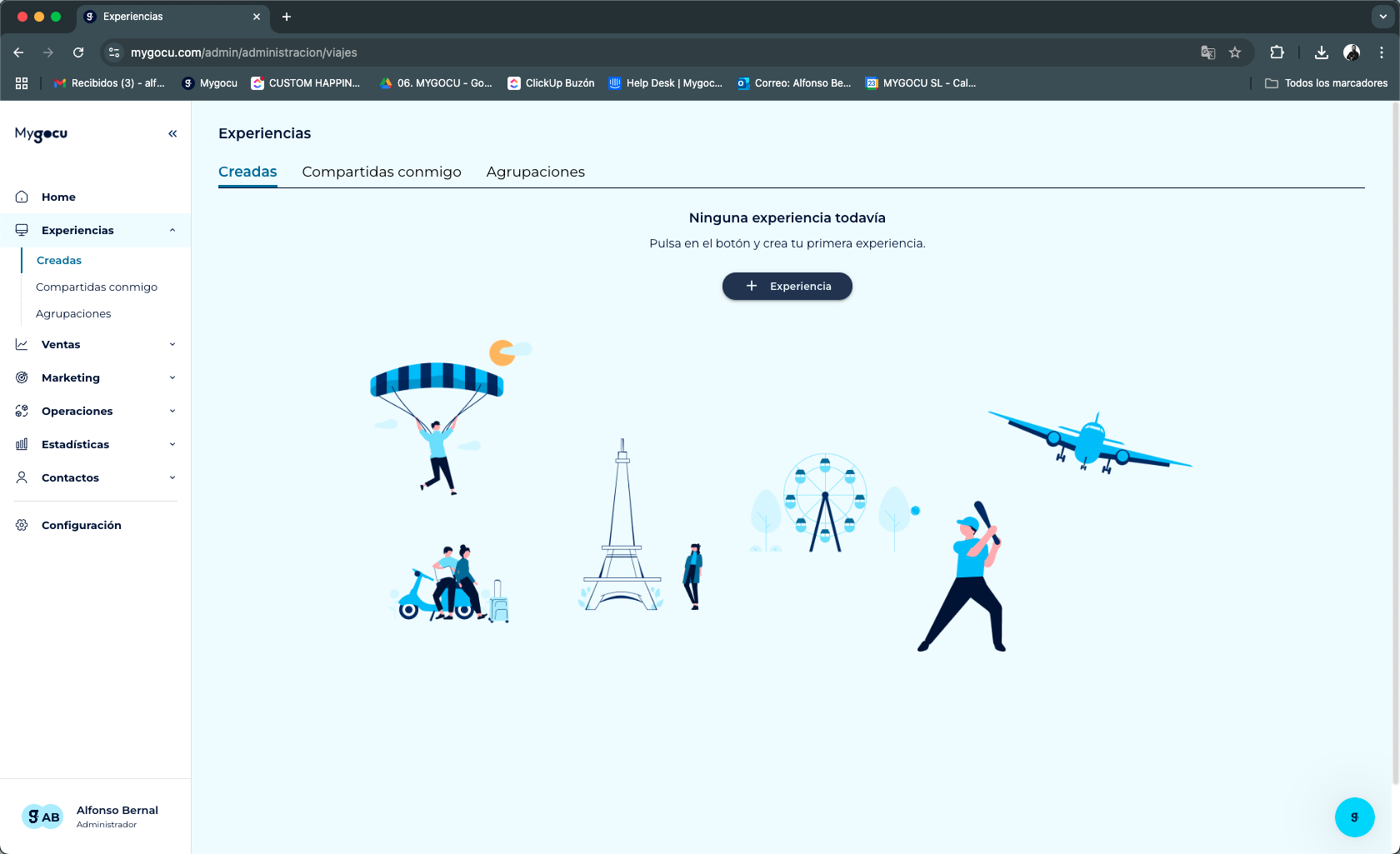
Task: Click the Mygocu logo in sidebar
Action: 41,134
